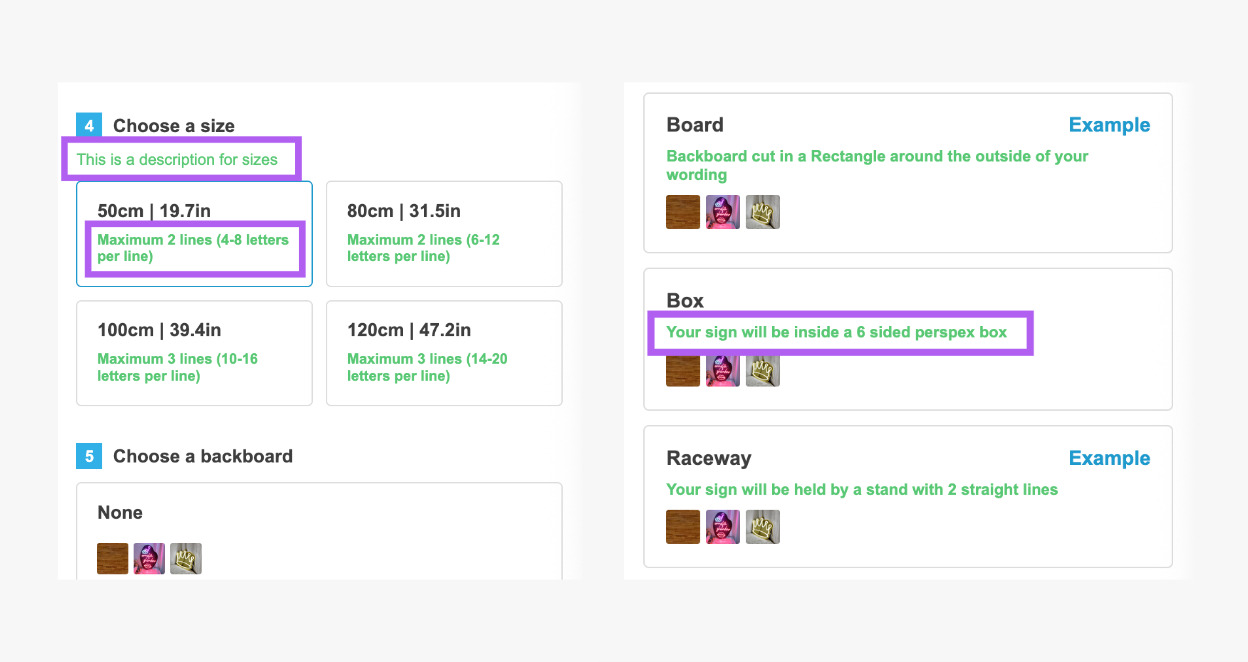Screen dimensions: 1248x662
Task: Click the gold crown thumbnail under None
Action: pos(186,559)
